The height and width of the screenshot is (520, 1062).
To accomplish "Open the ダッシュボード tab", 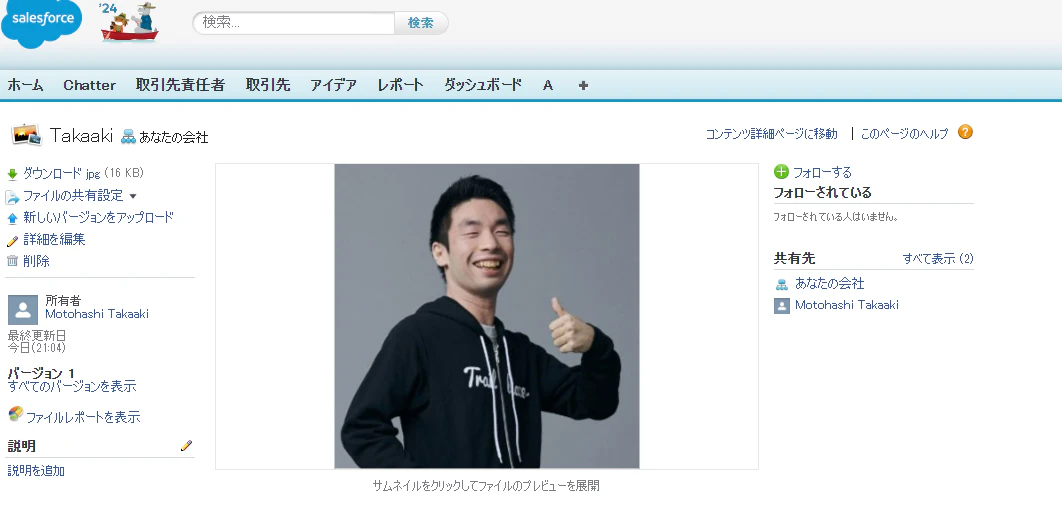I will pyautogui.click(x=483, y=85).
